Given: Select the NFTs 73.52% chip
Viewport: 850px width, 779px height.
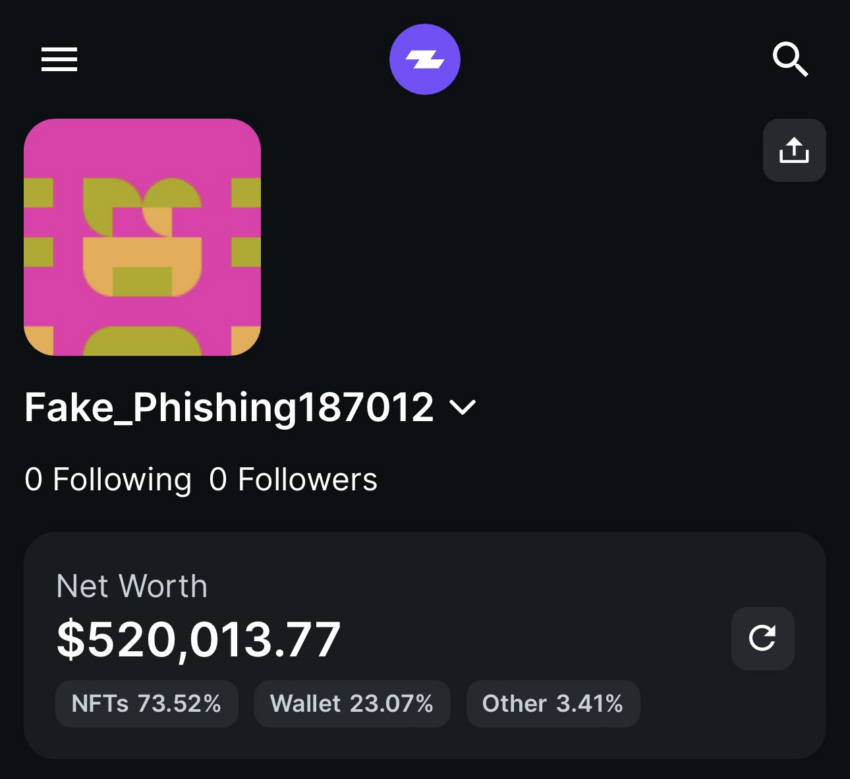Looking at the screenshot, I should 146,704.
